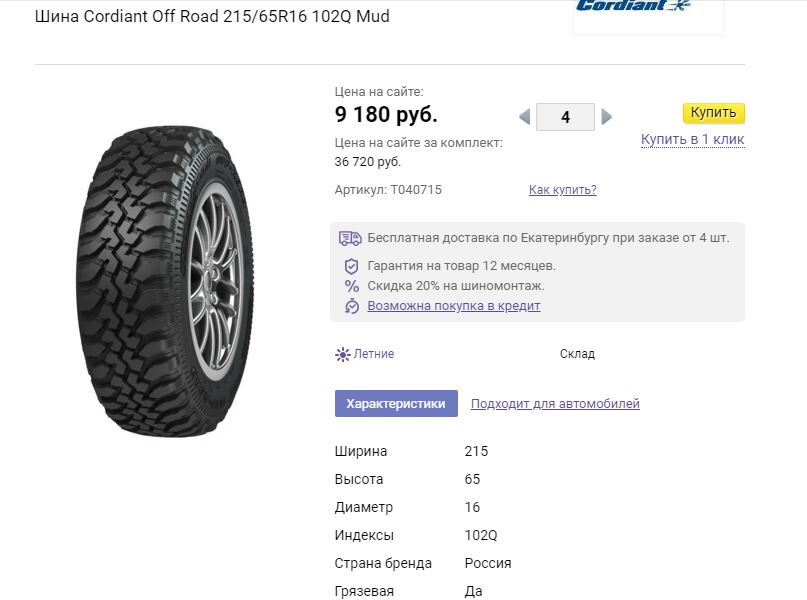The height and width of the screenshot is (600, 807).
Task: Focus the quantity input field
Action: 565,117
